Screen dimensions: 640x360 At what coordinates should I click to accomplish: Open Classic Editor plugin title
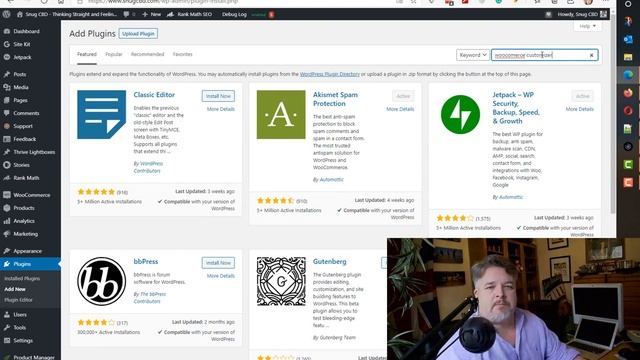[x=154, y=95]
